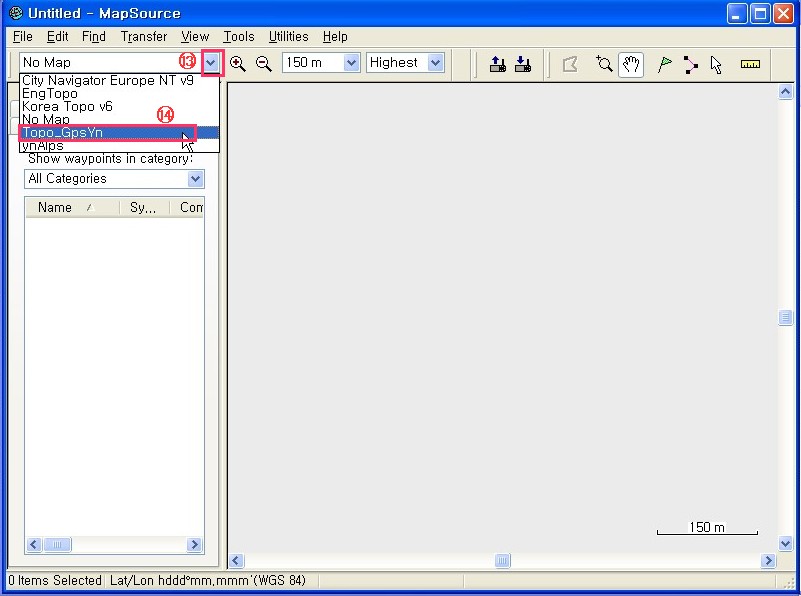The height and width of the screenshot is (596, 801).
Task: Select the Zoom In magnifier icon
Action: (x=238, y=63)
